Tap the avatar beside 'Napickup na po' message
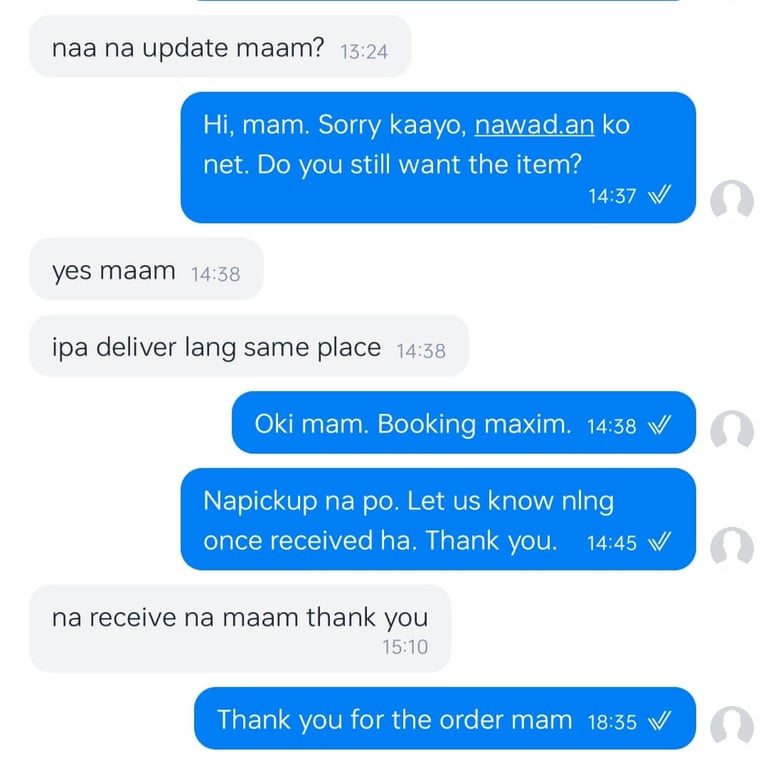The image size is (768, 768). pyautogui.click(x=732, y=547)
